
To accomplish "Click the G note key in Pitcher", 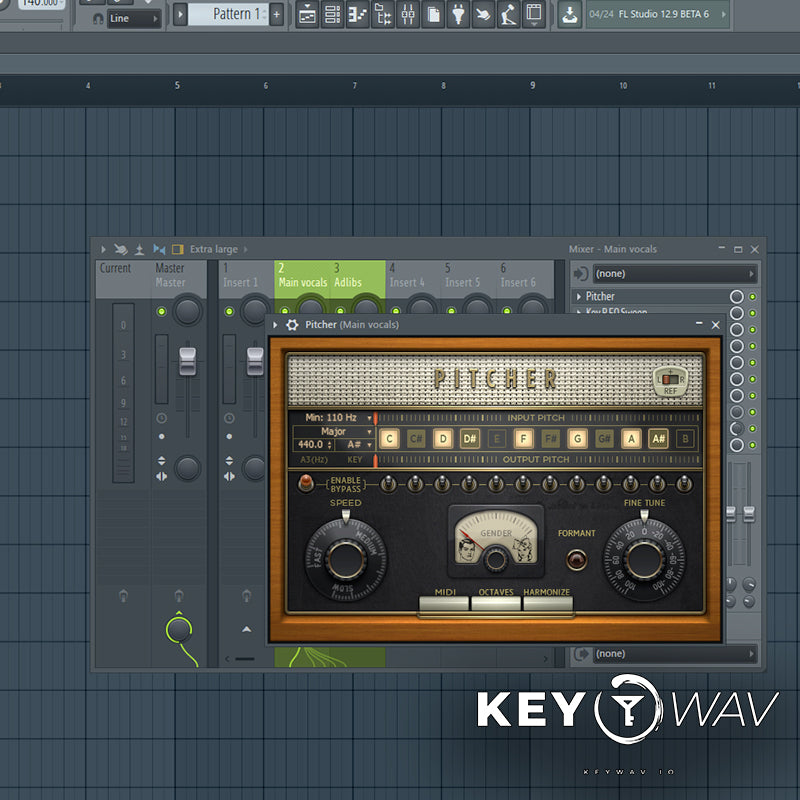I will point(578,439).
